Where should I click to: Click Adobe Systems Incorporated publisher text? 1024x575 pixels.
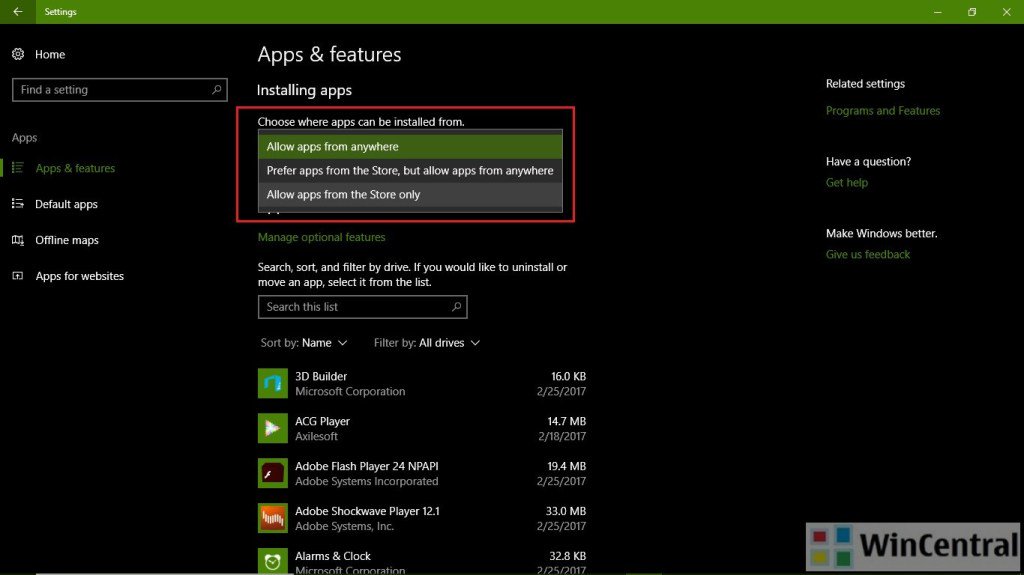pyautogui.click(x=366, y=482)
